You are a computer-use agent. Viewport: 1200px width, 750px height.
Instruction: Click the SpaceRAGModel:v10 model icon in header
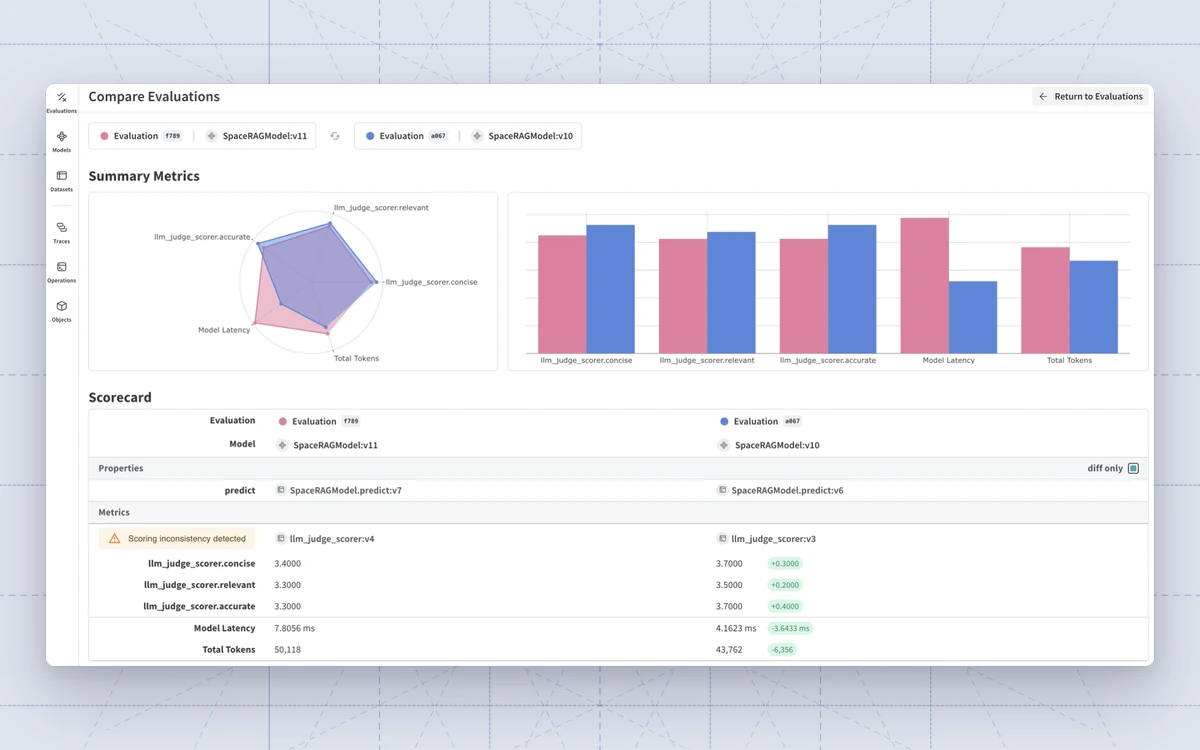pyautogui.click(x=477, y=136)
